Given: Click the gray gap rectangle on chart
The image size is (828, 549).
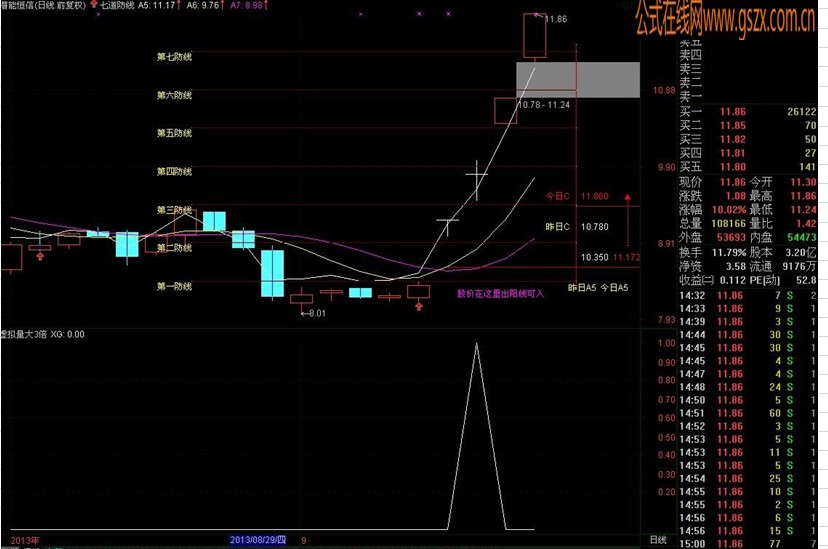Looking at the screenshot, I should (x=578, y=80).
